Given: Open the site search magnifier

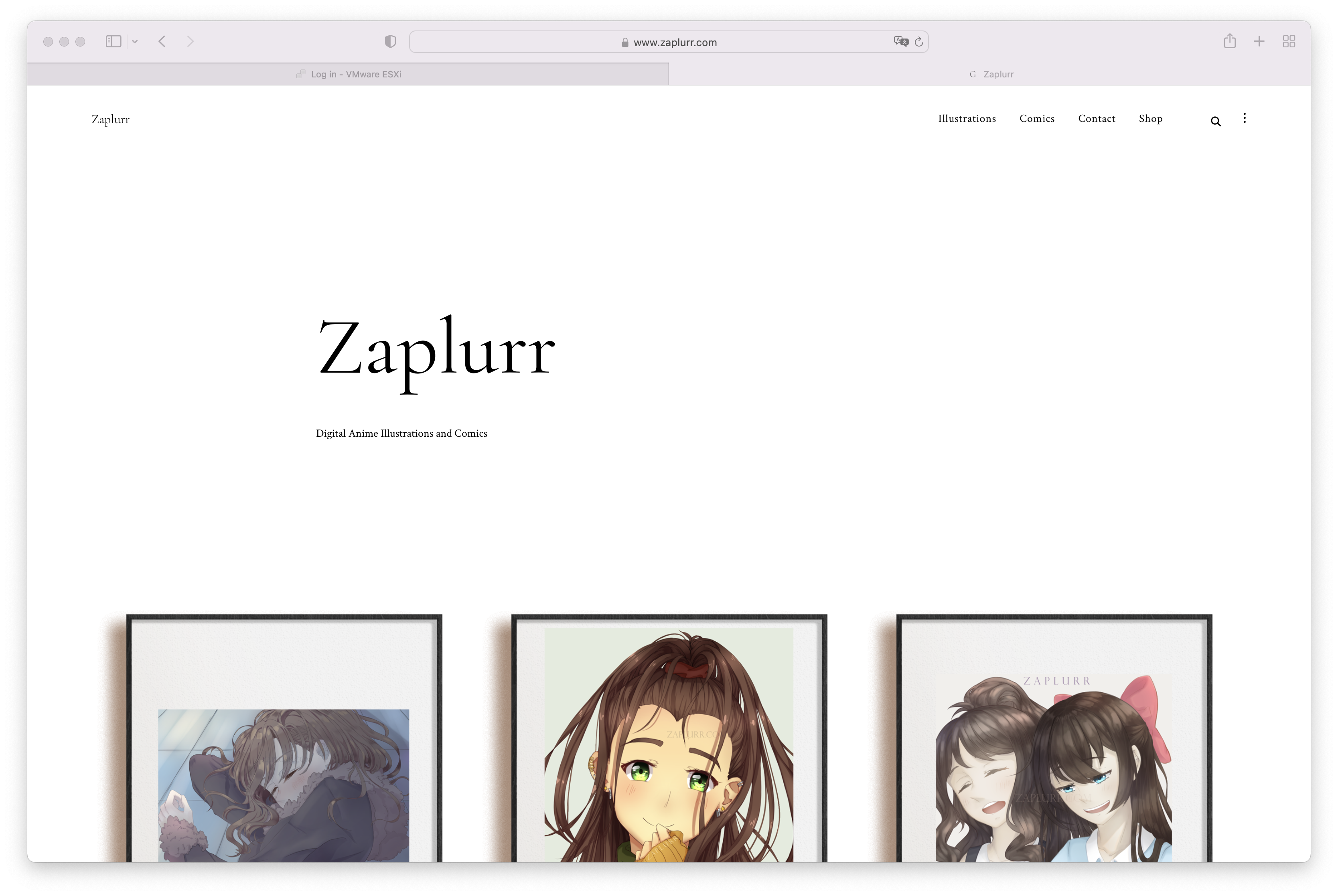Looking at the screenshot, I should pyautogui.click(x=1215, y=121).
